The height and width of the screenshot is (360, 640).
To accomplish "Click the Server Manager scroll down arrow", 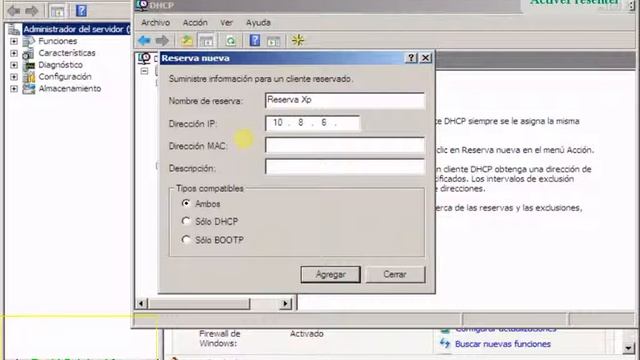I will [629, 348].
